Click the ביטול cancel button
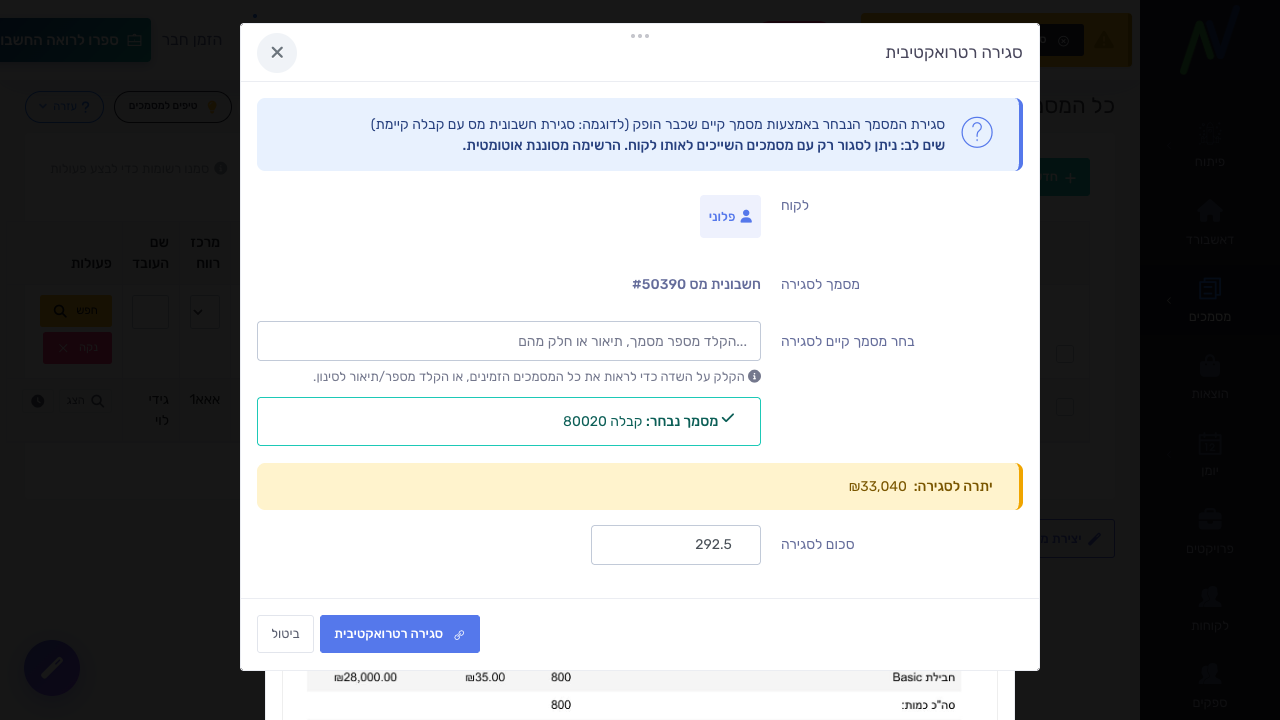Screen dimensions: 1280x720 point(285,634)
